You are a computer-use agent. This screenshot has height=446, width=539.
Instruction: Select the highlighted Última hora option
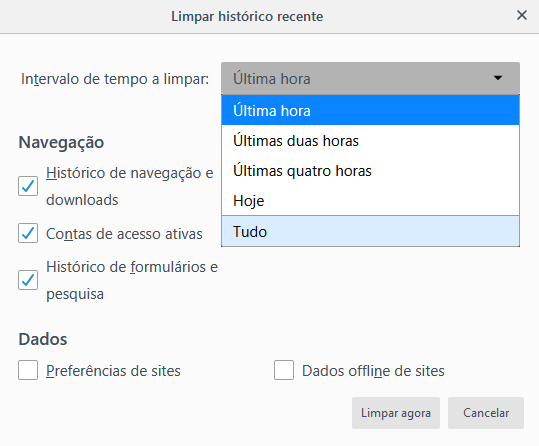(x=370, y=110)
